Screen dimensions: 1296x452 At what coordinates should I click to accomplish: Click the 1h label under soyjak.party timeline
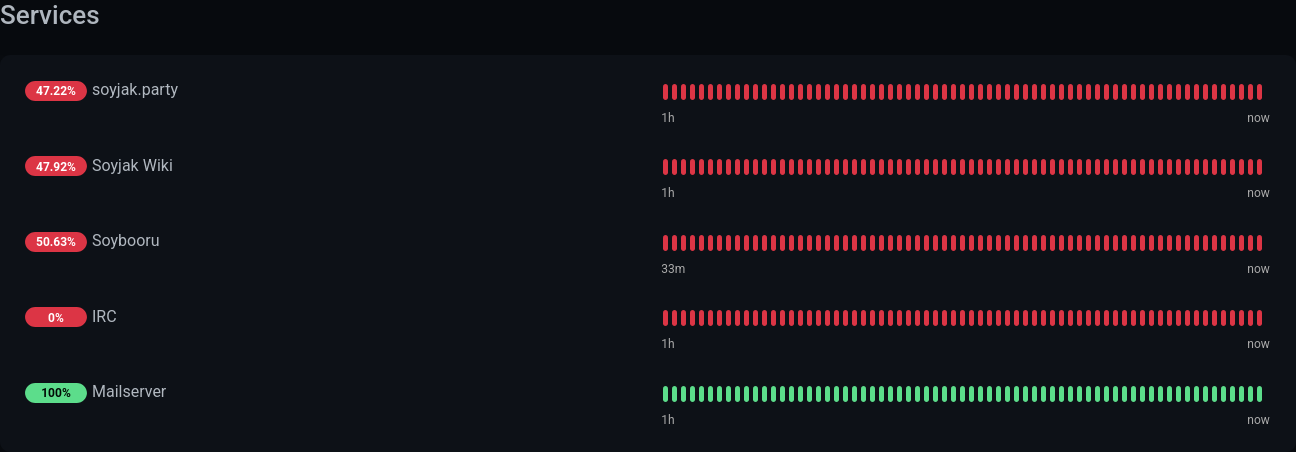tap(668, 118)
